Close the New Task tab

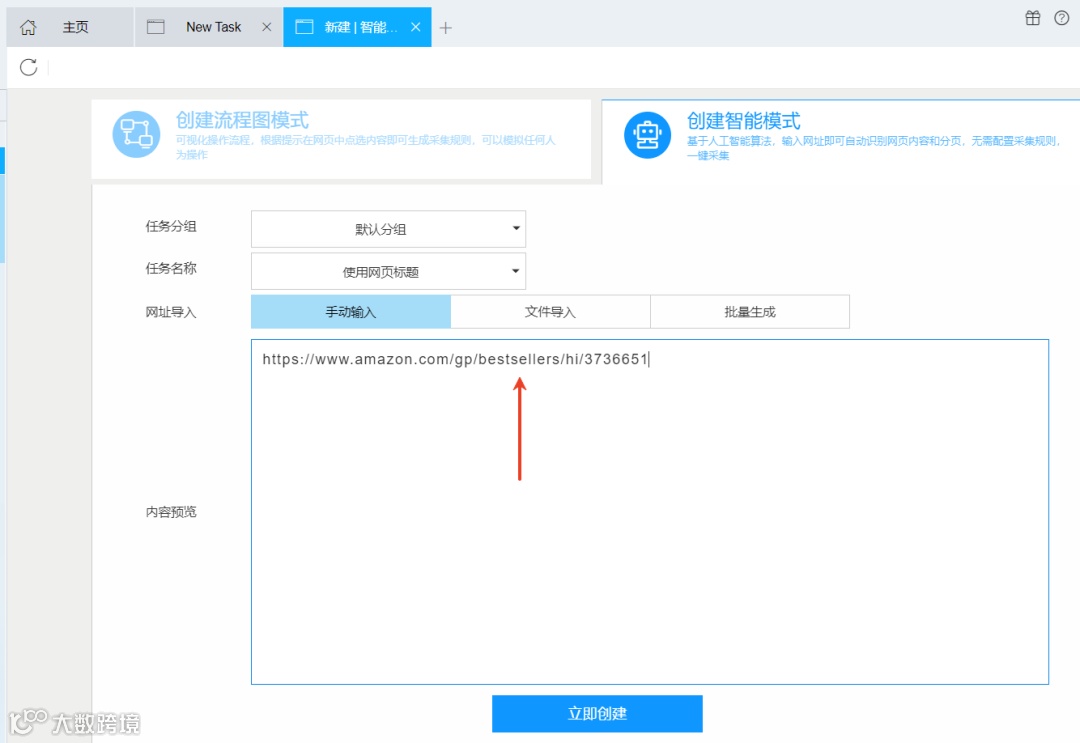[267, 28]
